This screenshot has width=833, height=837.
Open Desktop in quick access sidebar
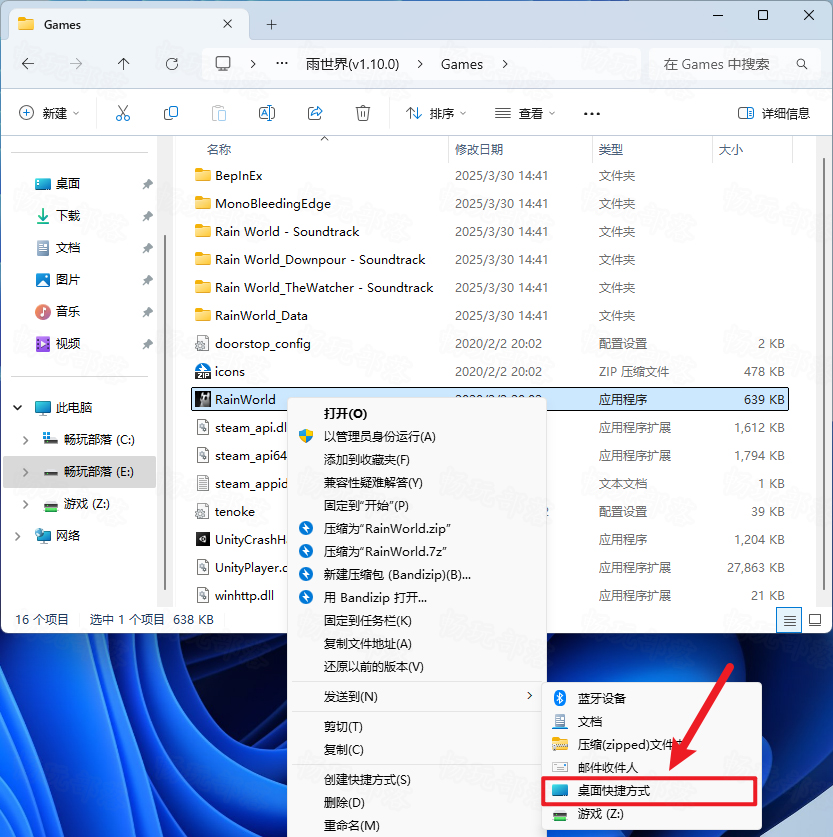pyautogui.click(x=68, y=184)
